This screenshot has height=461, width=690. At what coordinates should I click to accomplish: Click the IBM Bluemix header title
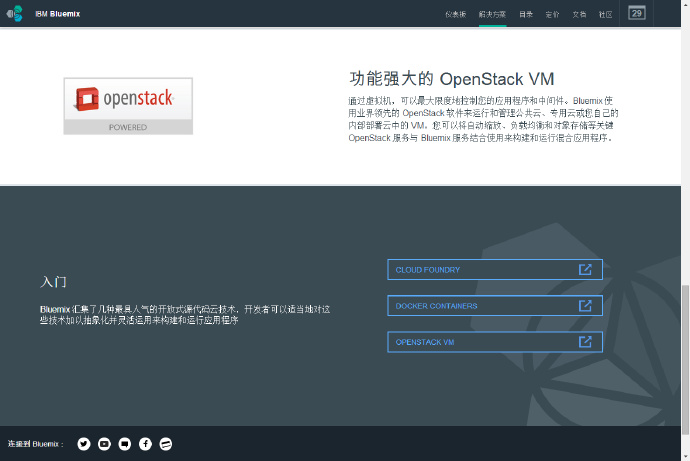tap(58, 14)
